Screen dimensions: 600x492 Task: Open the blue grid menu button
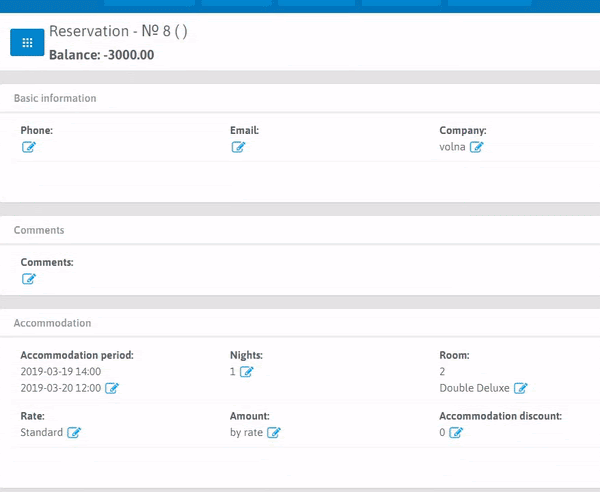(27, 43)
